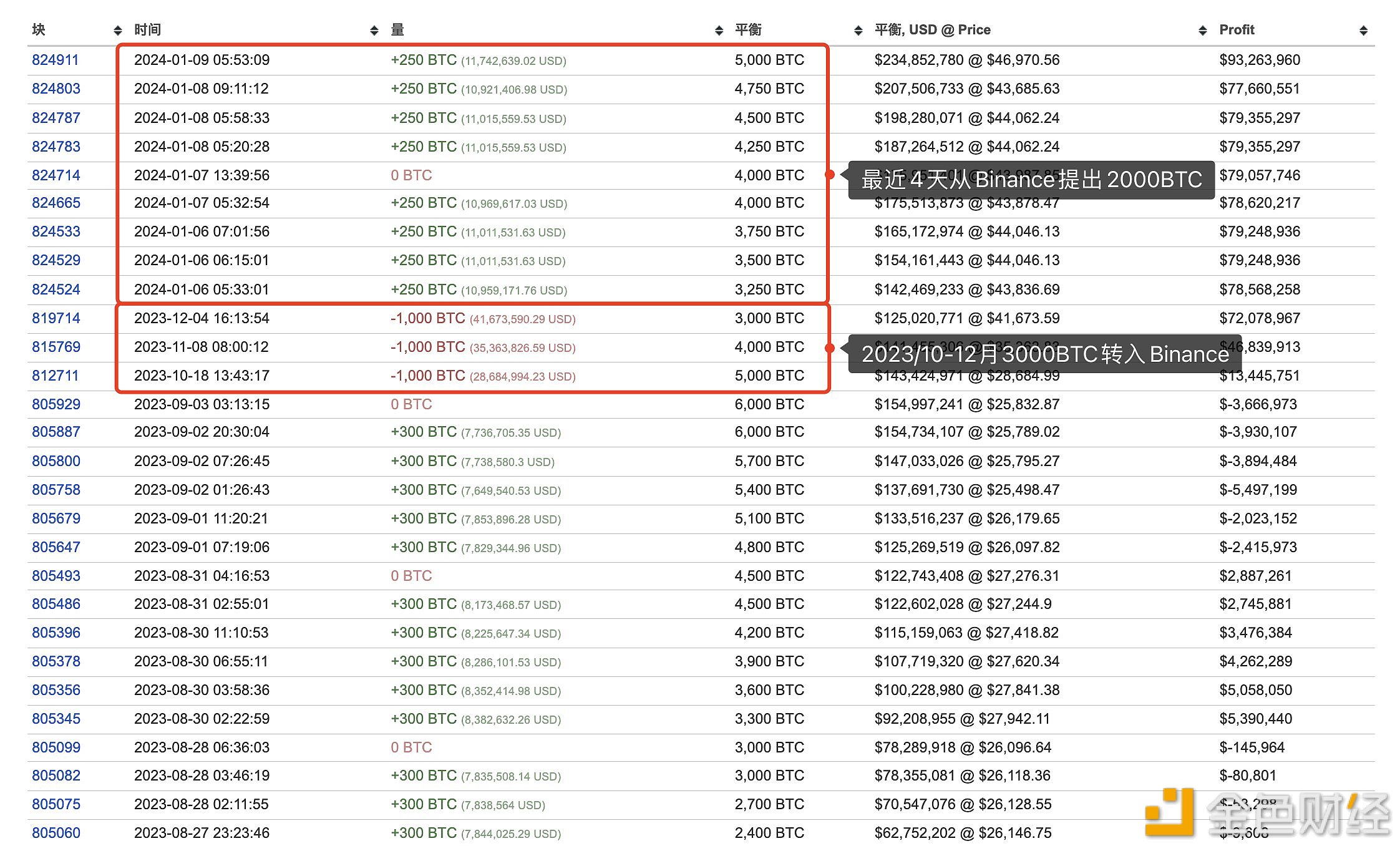Open block 805679 link
This screenshot has height=846, width=1400.
[56, 518]
